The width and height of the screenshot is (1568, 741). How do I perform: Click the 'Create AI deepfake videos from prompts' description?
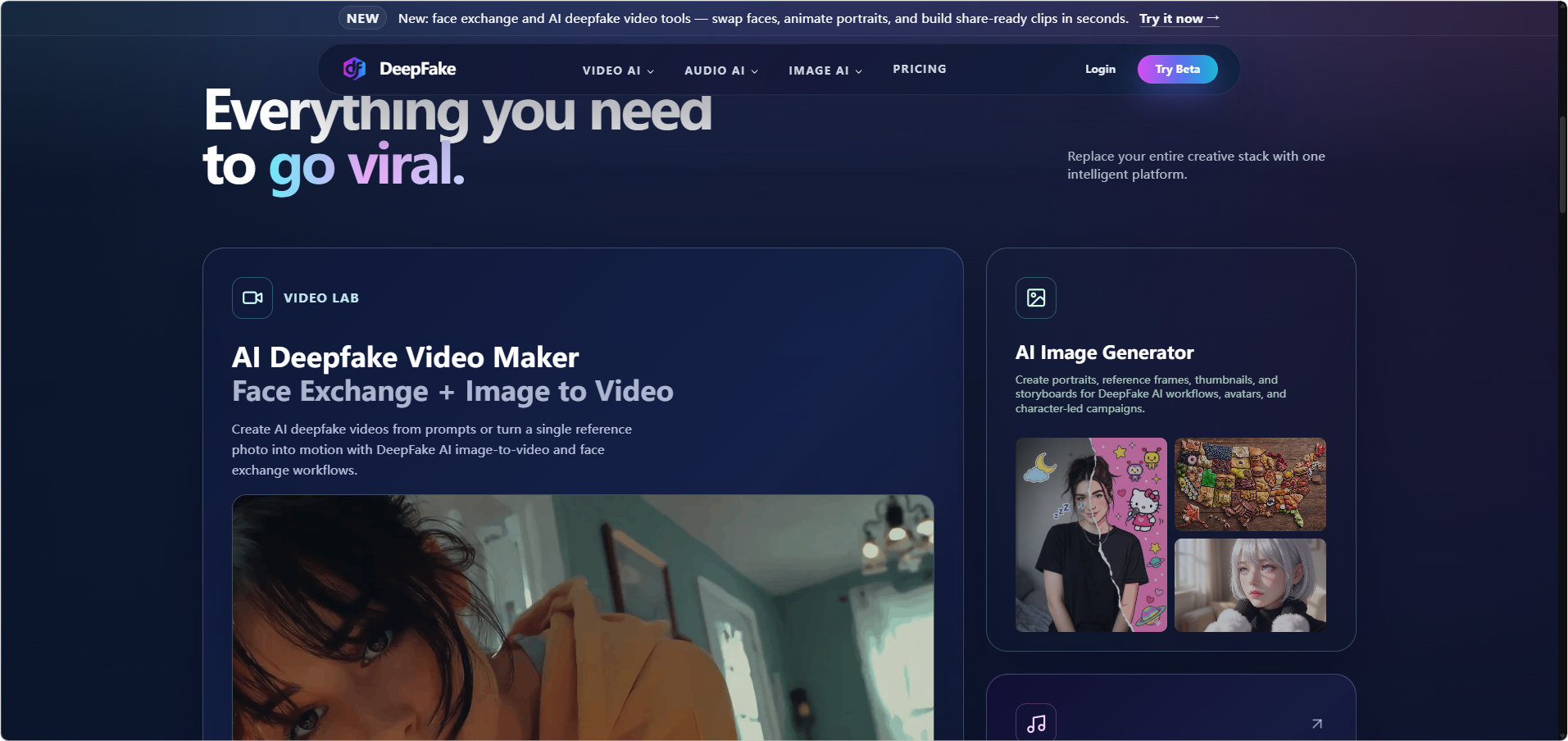(432, 449)
